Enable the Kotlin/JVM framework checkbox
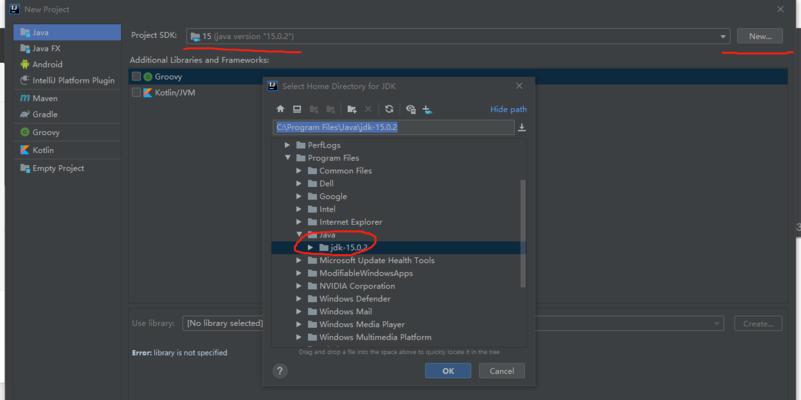Screen dimensions: 801x400 (136, 92)
